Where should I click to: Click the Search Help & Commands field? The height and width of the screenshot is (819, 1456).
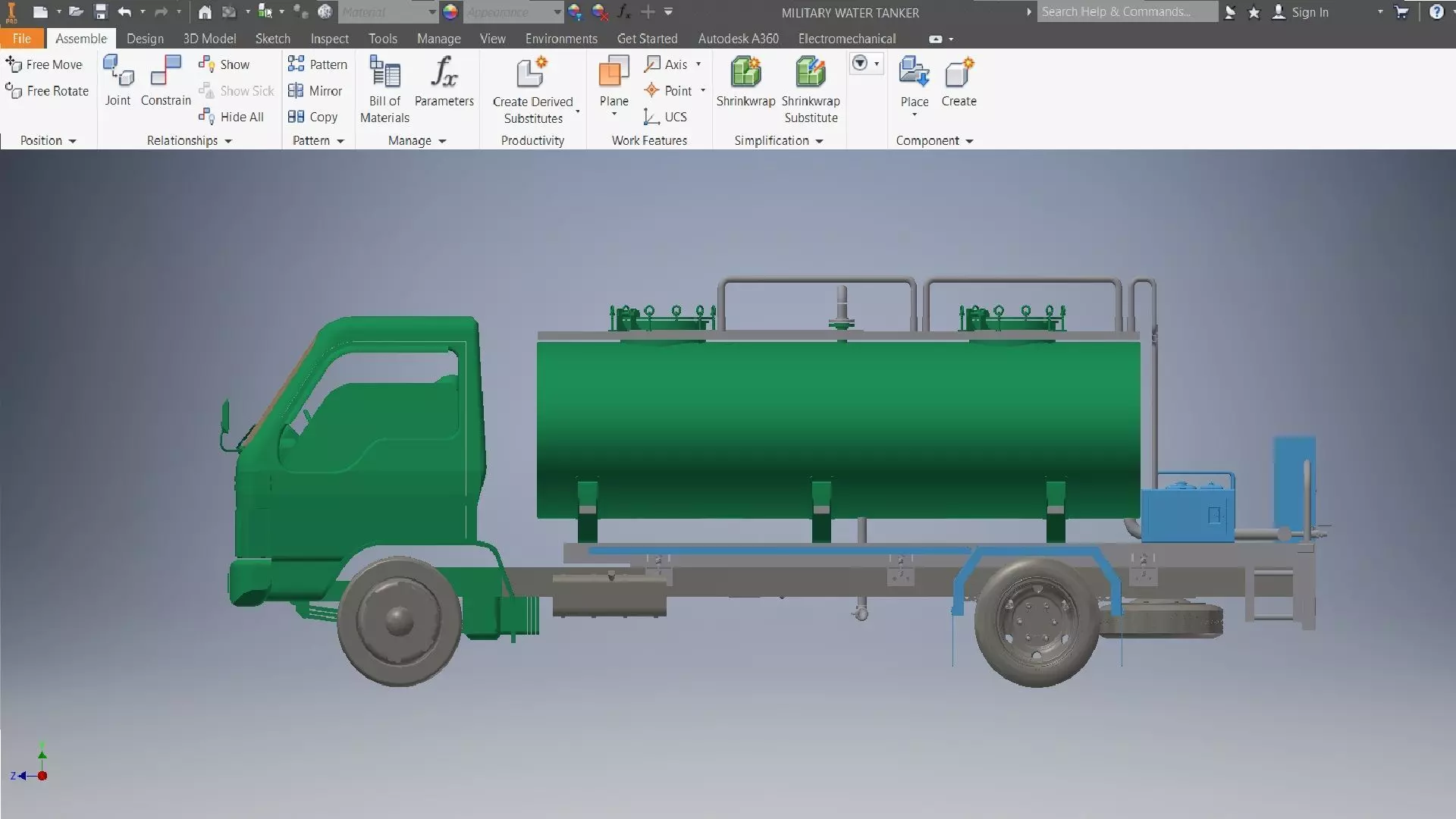tap(1128, 11)
